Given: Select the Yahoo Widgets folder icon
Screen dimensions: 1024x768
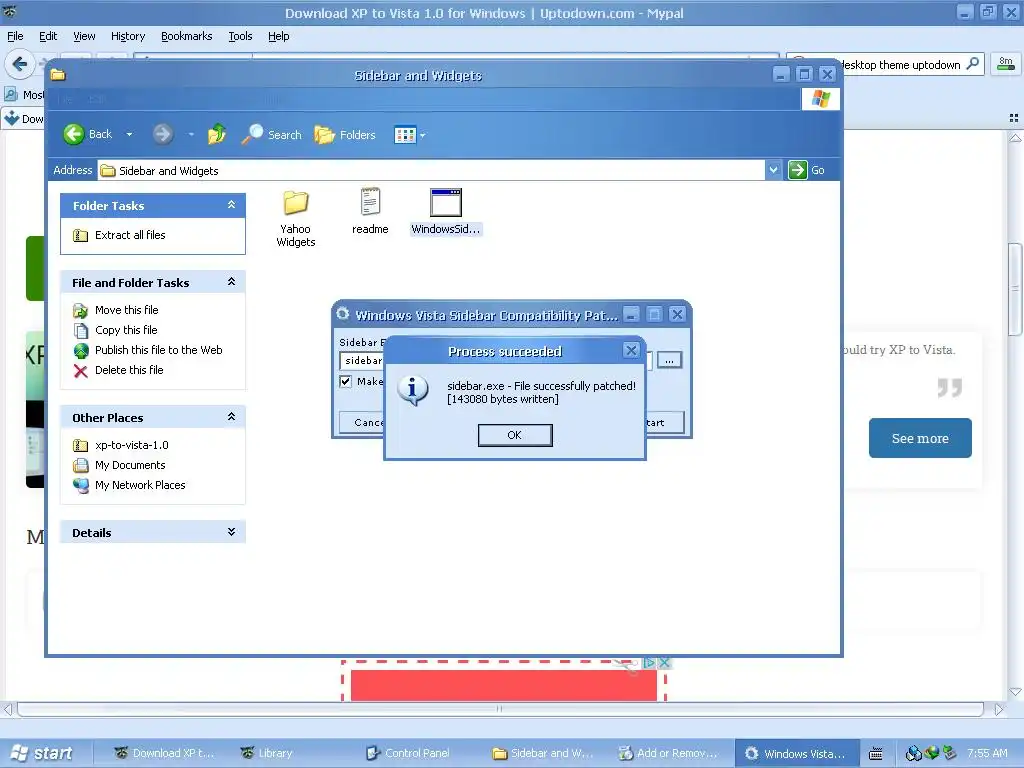Looking at the screenshot, I should click(296, 204).
